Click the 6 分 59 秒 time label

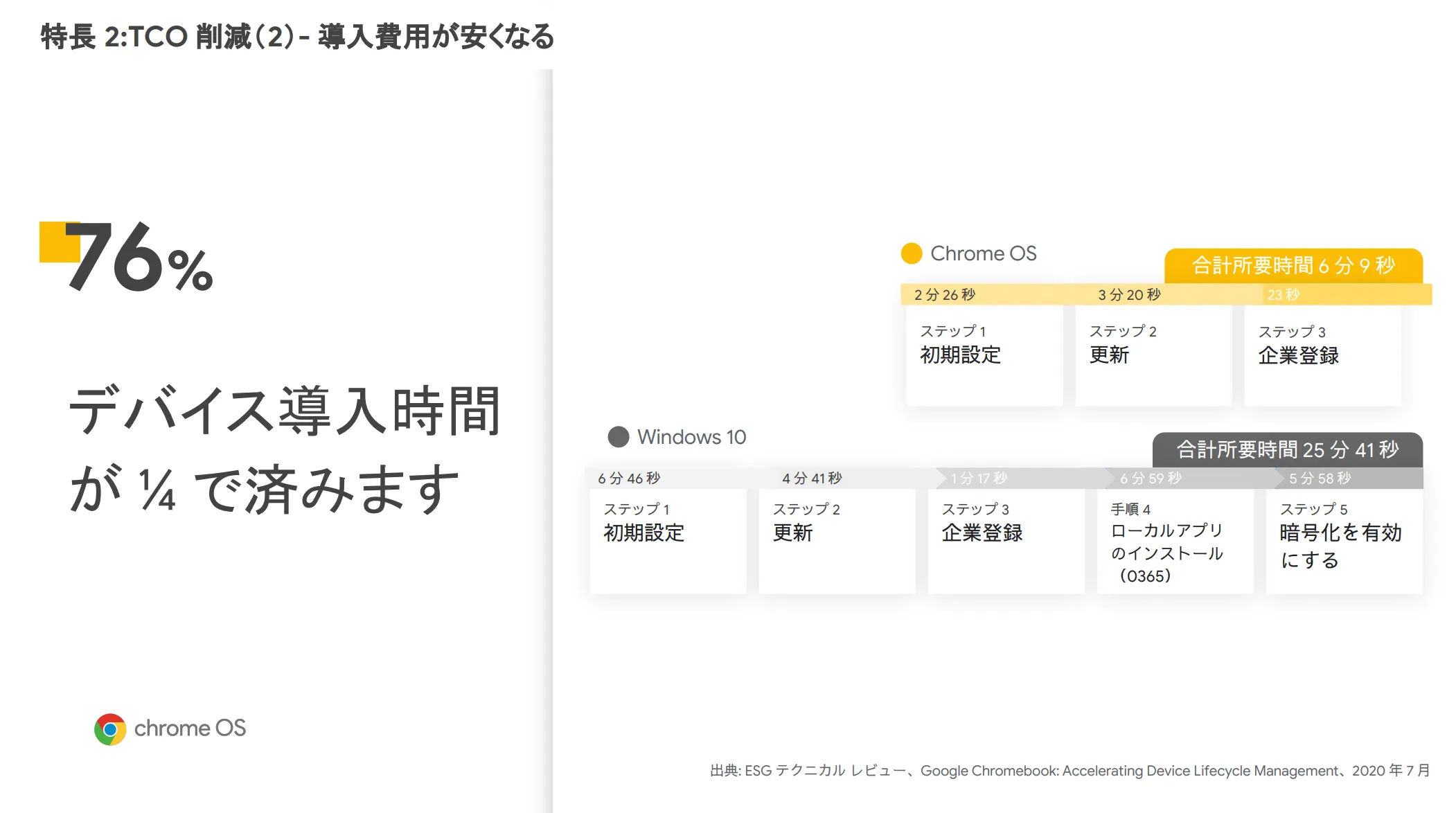1151,479
